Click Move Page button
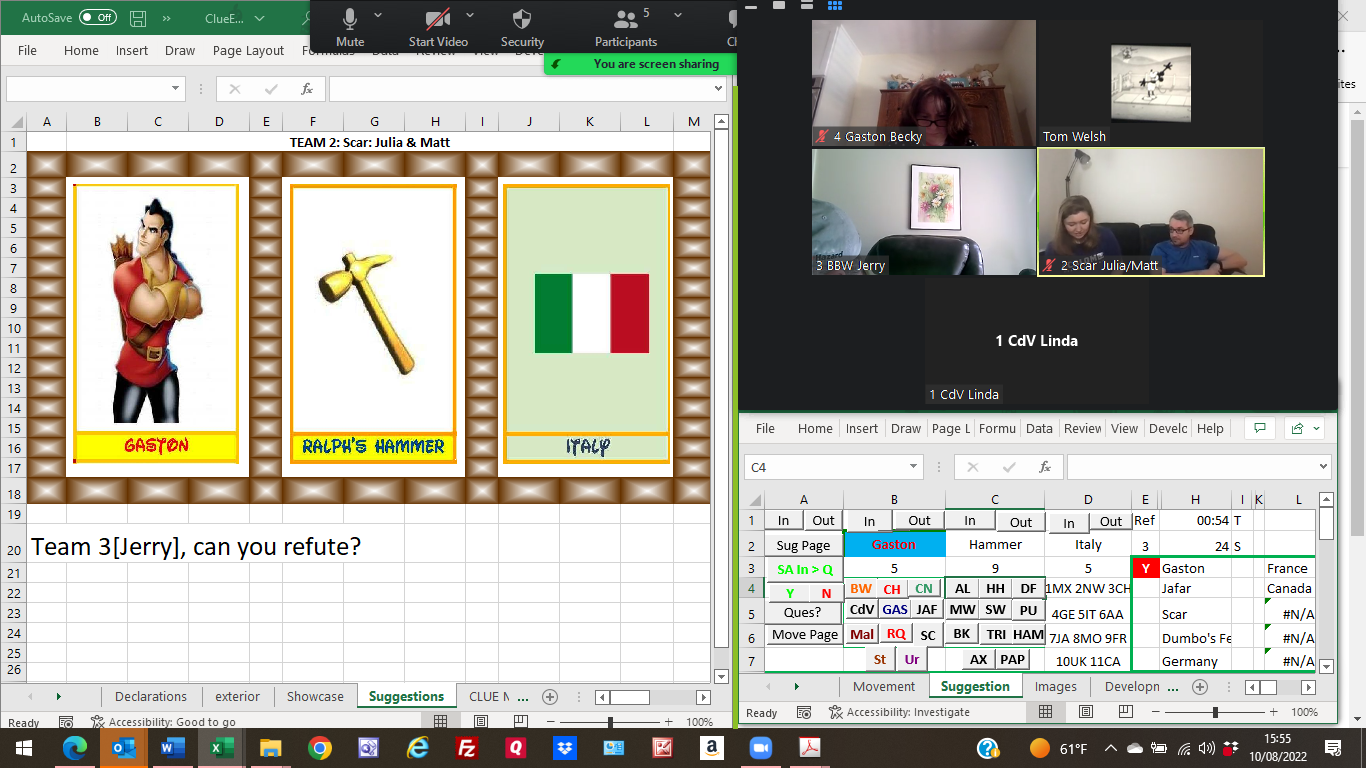Screen dimensions: 1366x768 (x=805, y=634)
